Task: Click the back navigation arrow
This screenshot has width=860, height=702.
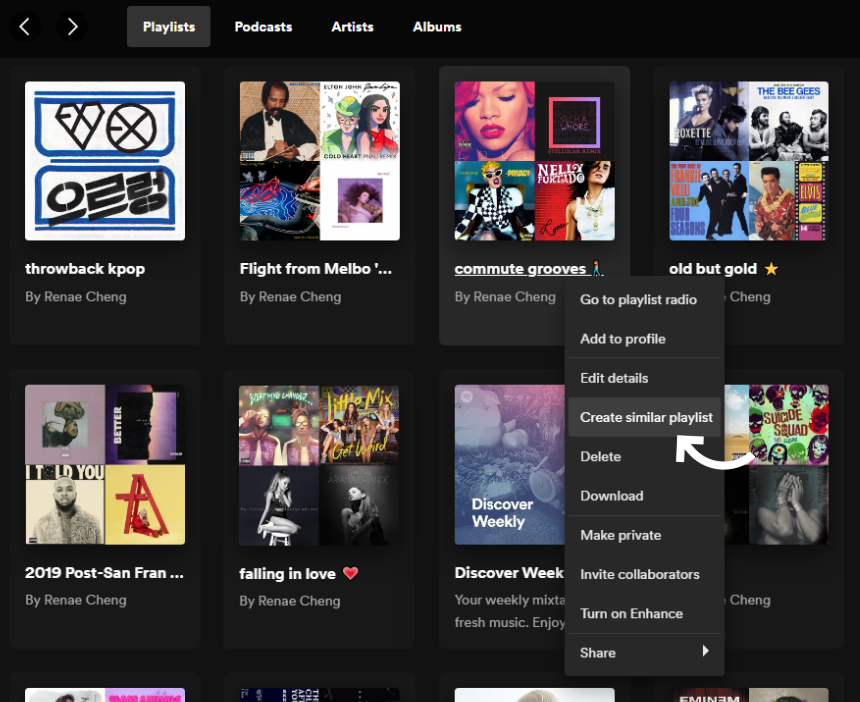Action: point(25,27)
